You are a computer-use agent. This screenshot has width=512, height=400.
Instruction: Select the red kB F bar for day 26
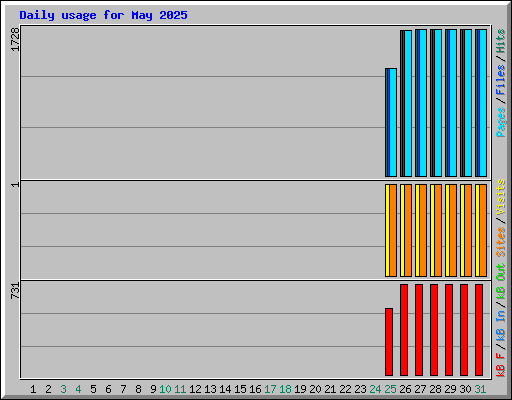coord(404,330)
